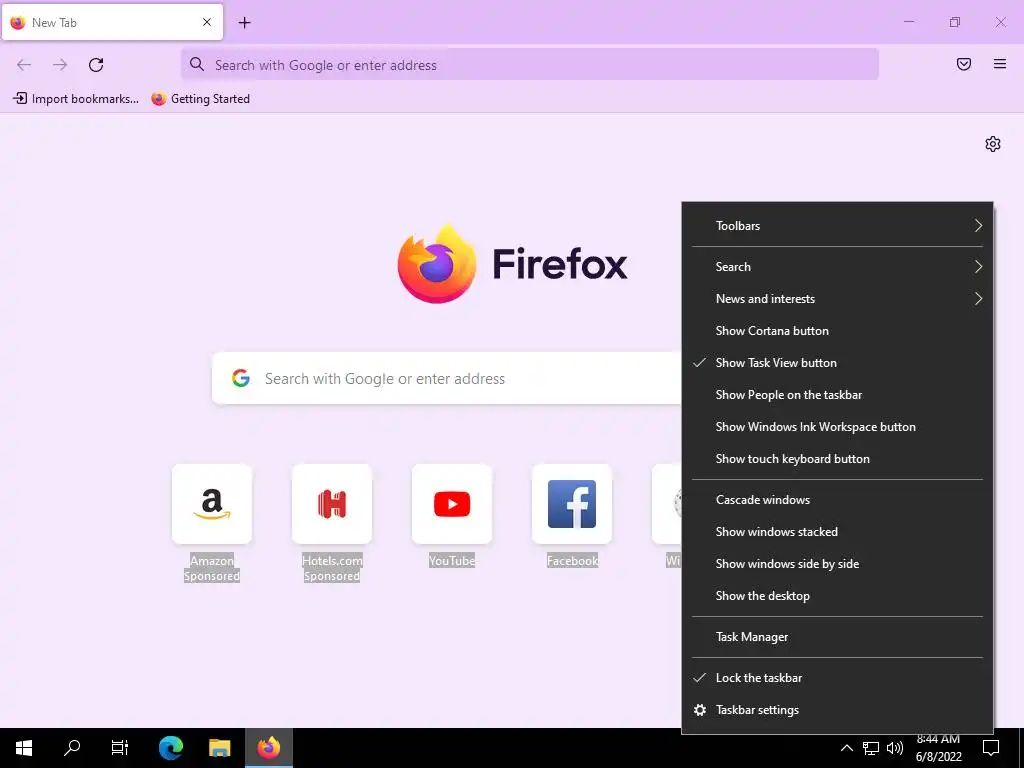The height and width of the screenshot is (768, 1024).
Task: Enable Show People on the taskbar
Action: (837, 394)
